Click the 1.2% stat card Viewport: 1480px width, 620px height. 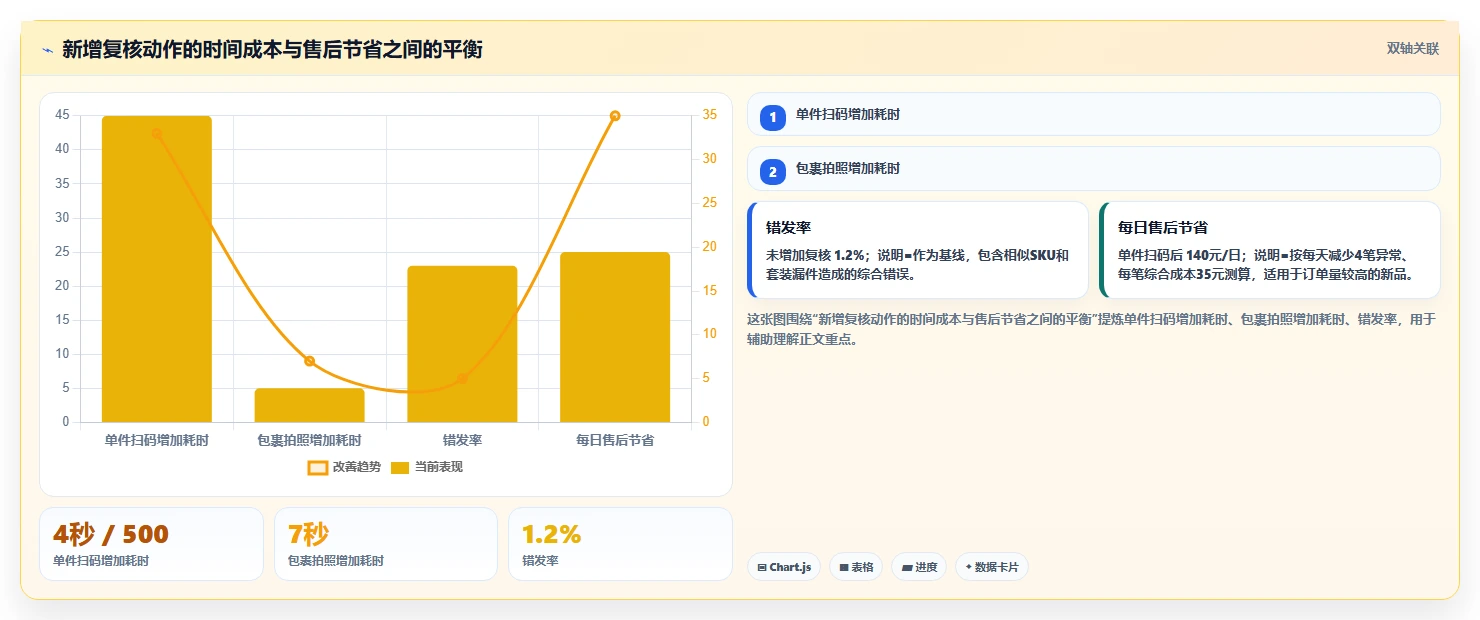pyautogui.click(x=620, y=544)
